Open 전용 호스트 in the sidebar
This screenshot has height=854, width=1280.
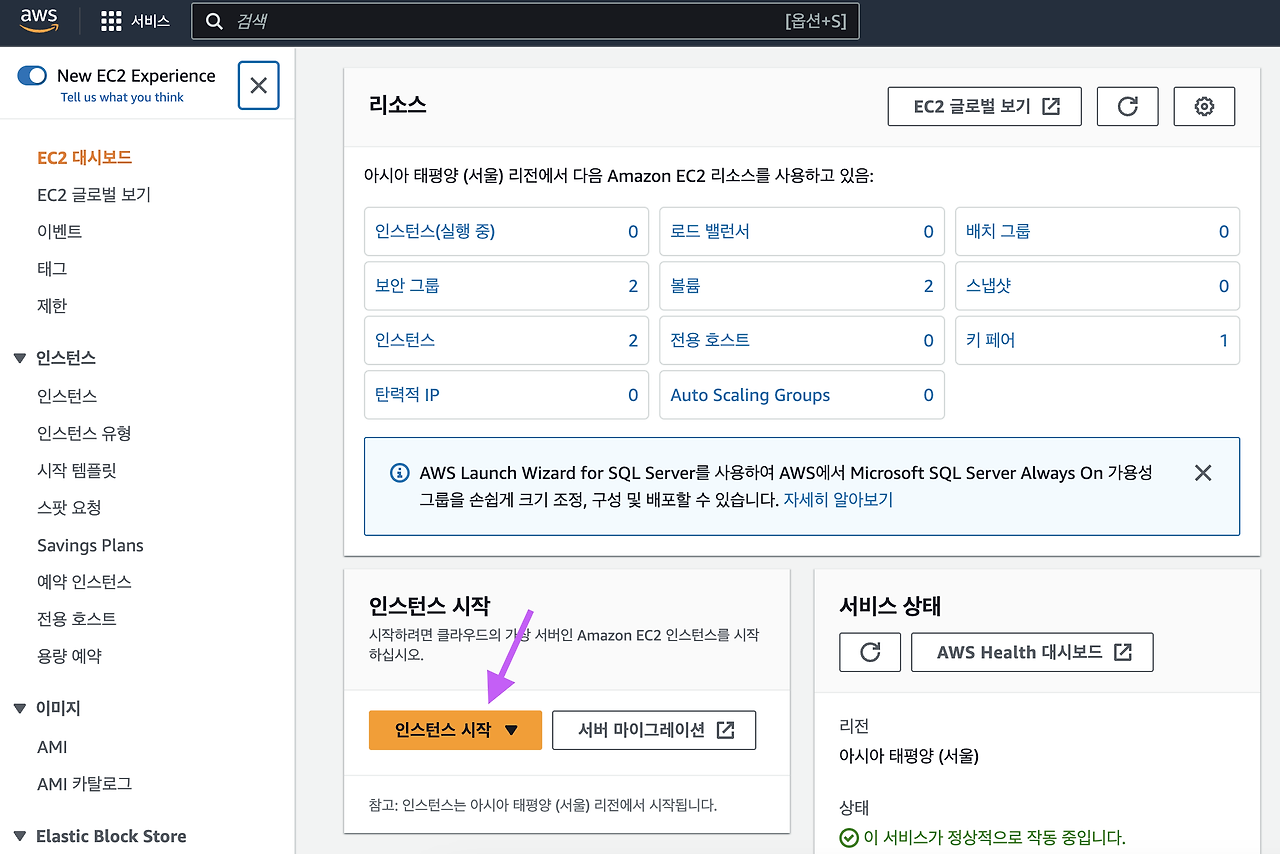(x=77, y=619)
